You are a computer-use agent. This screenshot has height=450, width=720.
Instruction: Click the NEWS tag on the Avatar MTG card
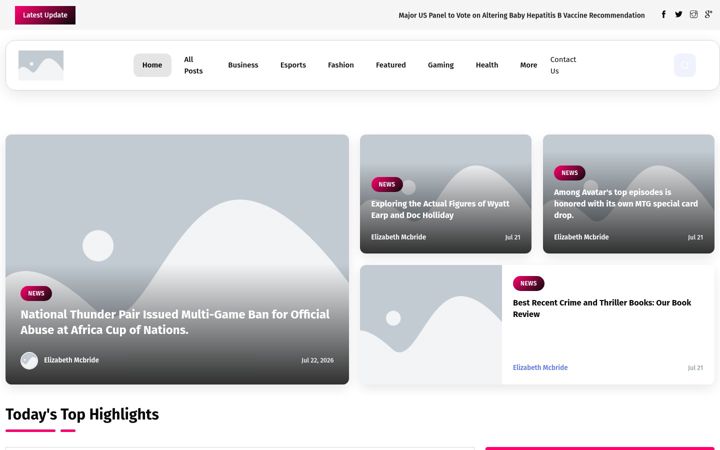pos(569,173)
